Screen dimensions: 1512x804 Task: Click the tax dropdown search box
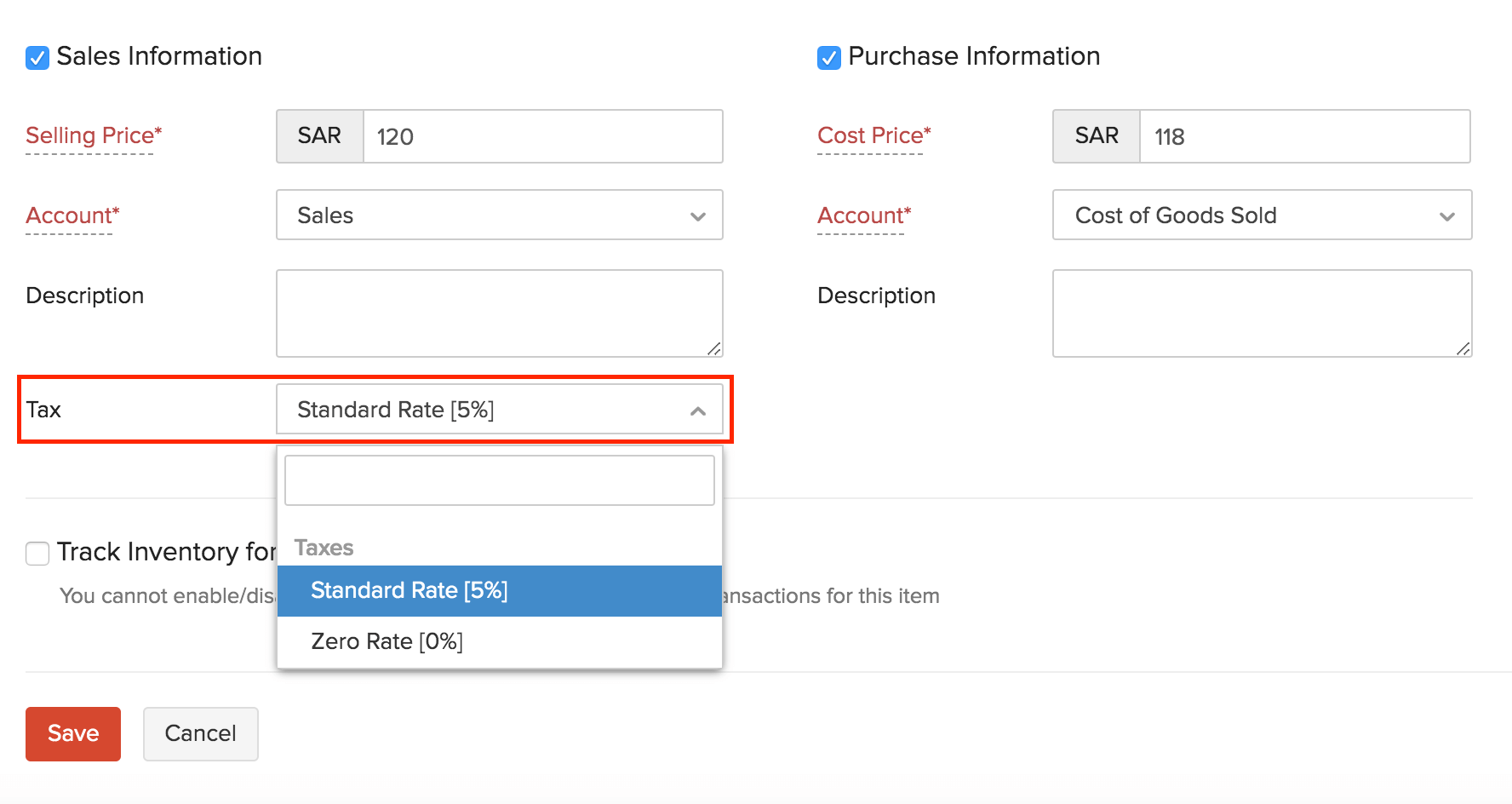point(499,480)
